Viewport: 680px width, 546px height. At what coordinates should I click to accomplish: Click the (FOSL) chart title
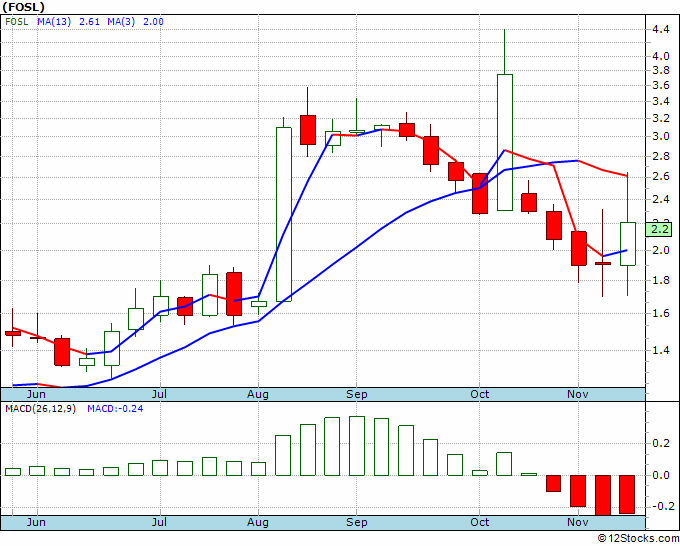click(23, 7)
